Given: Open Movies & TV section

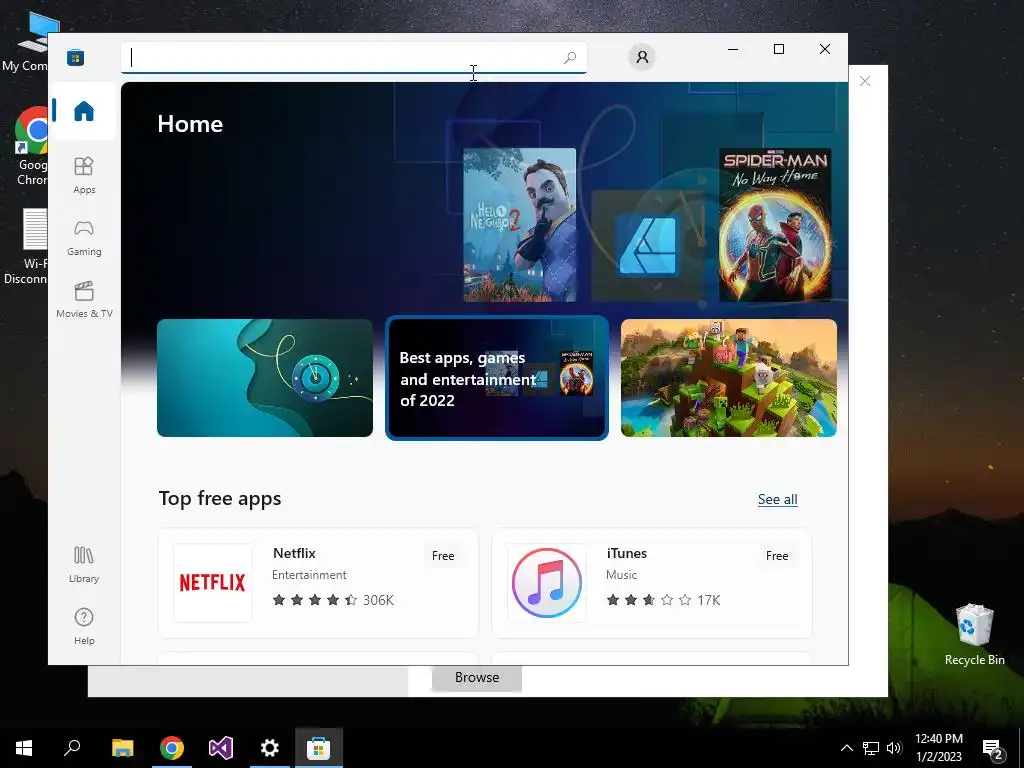Looking at the screenshot, I should click(84, 300).
